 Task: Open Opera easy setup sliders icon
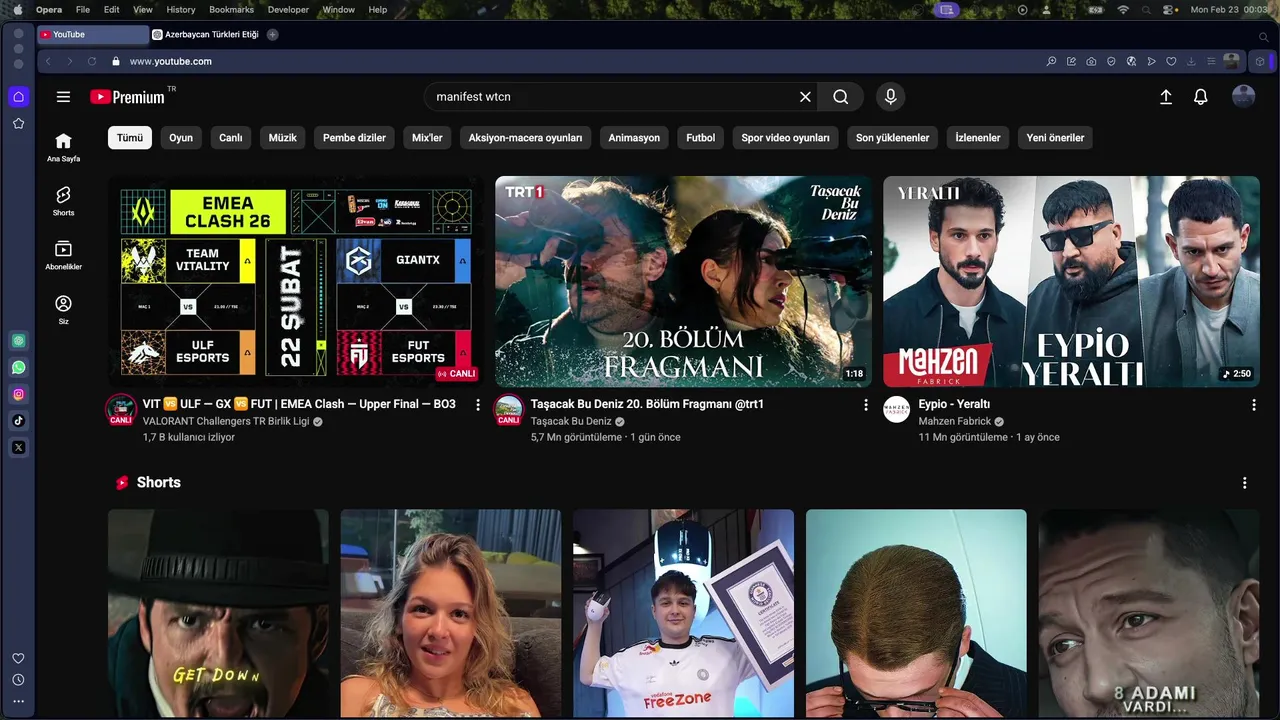click(1211, 61)
